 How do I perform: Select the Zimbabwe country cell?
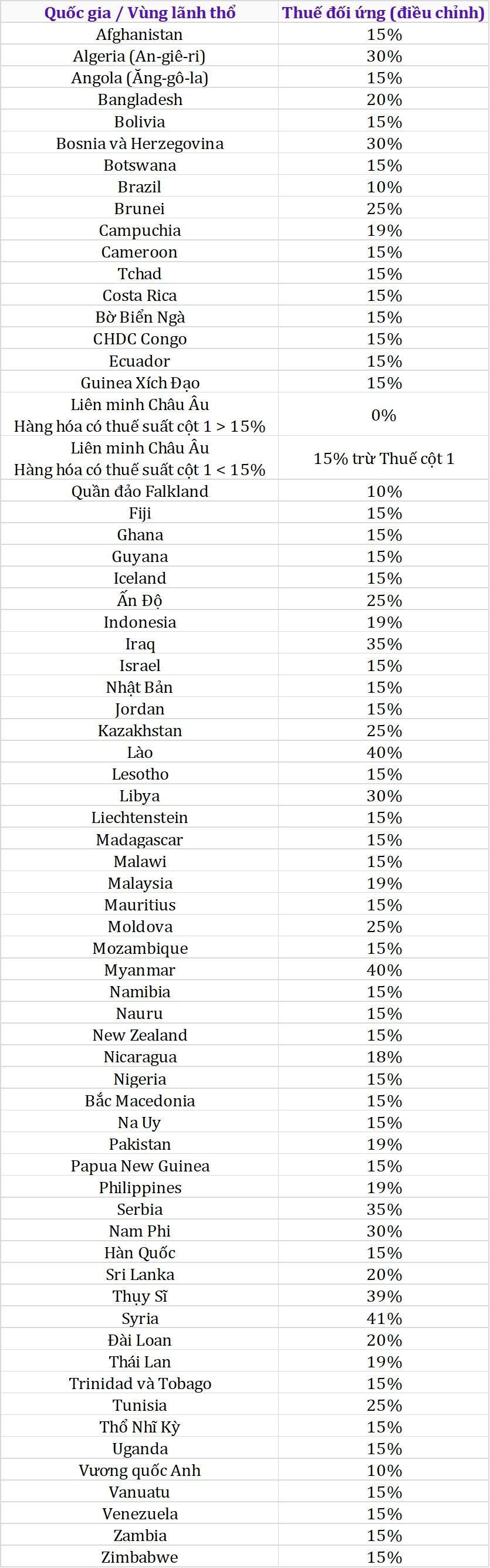[x=140, y=1557]
